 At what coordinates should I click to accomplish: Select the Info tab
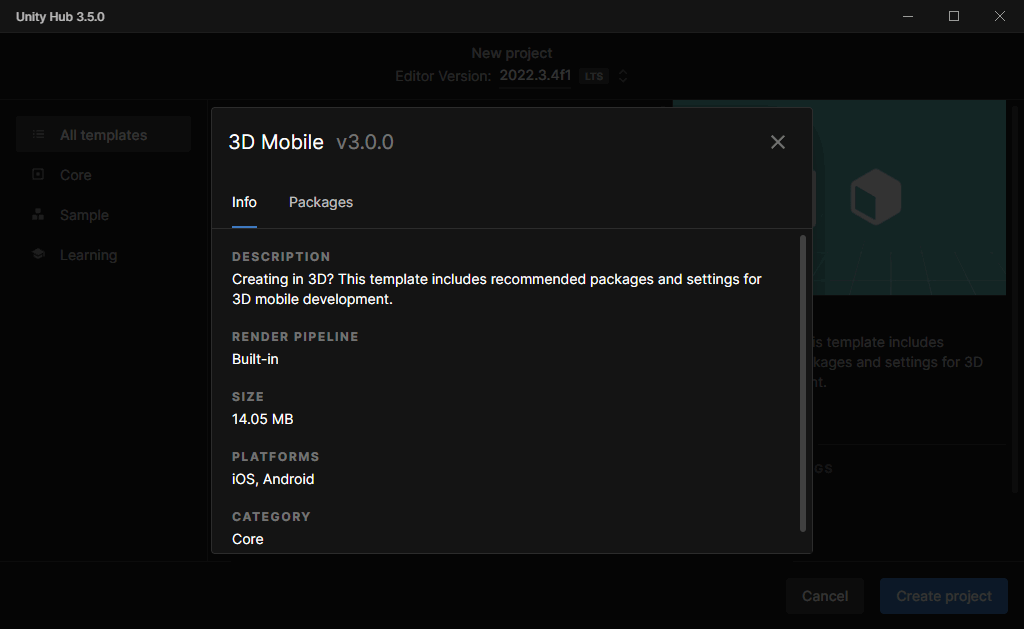pos(244,202)
